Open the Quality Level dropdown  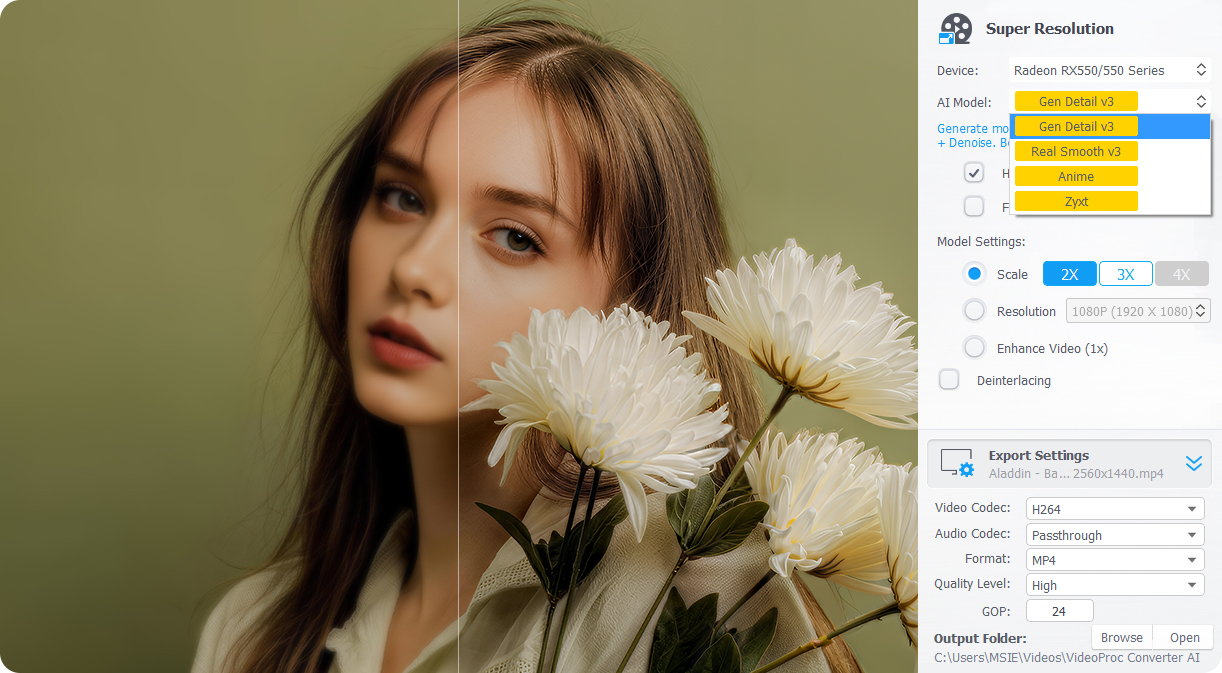click(x=1115, y=585)
